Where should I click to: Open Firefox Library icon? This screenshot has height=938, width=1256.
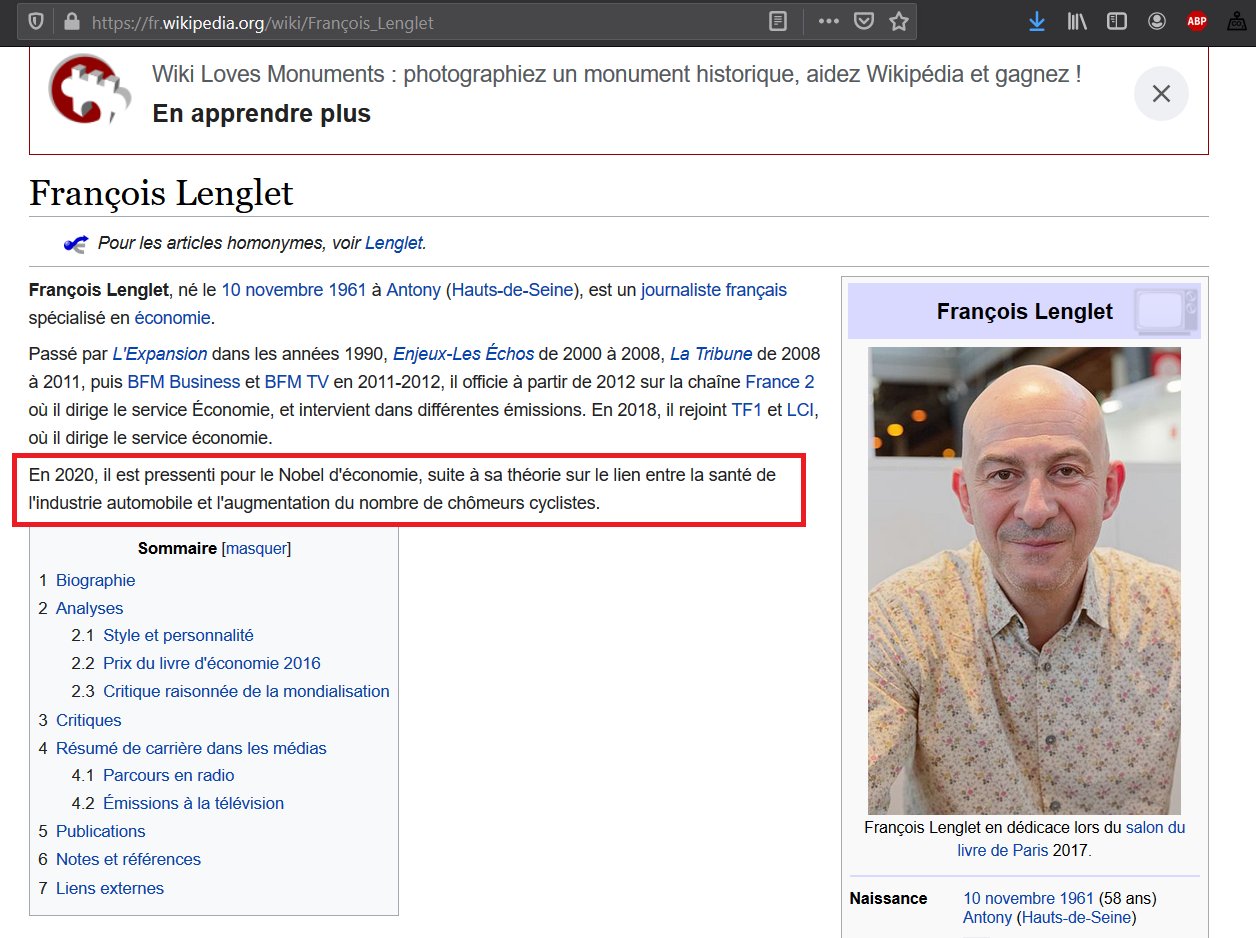click(x=1077, y=21)
